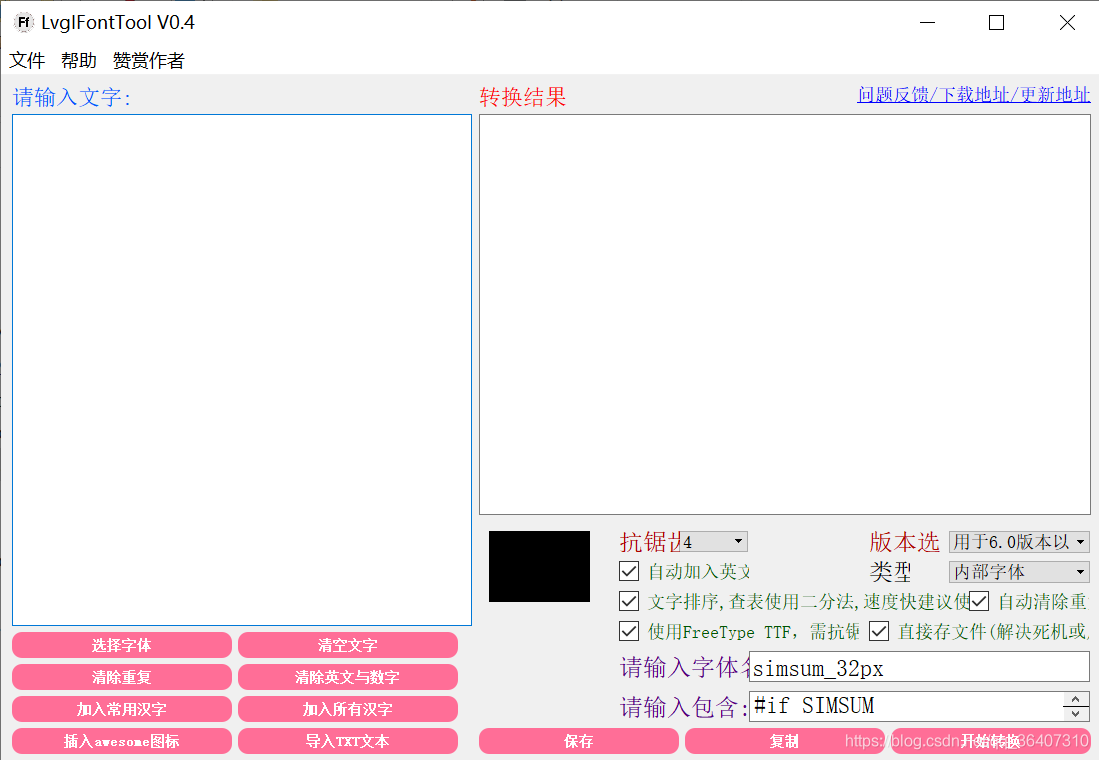The width and height of the screenshot is (1099, 760).
Task: Click 开始转换 to start conversion
Action: pyautogui.click(x=990, y=741)
